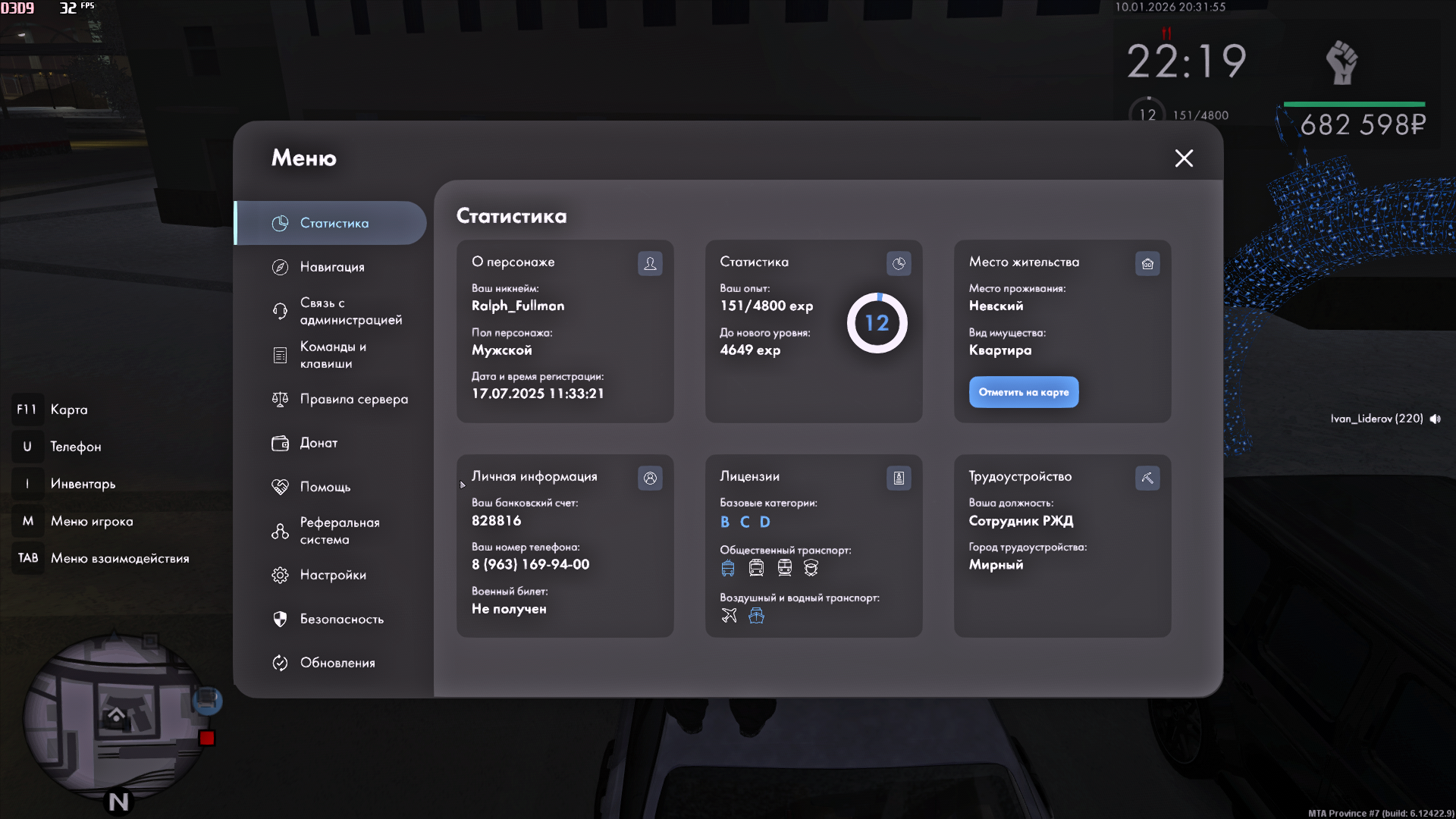
Task: Click the speaker icon next to Ivan_Liderov
Action: (1436, 419)
